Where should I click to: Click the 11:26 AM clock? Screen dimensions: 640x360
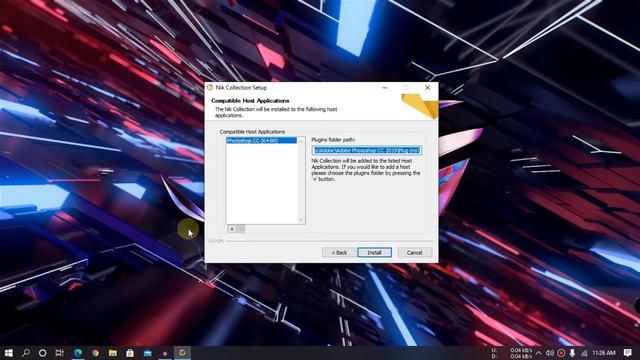(x=604, y=353)
